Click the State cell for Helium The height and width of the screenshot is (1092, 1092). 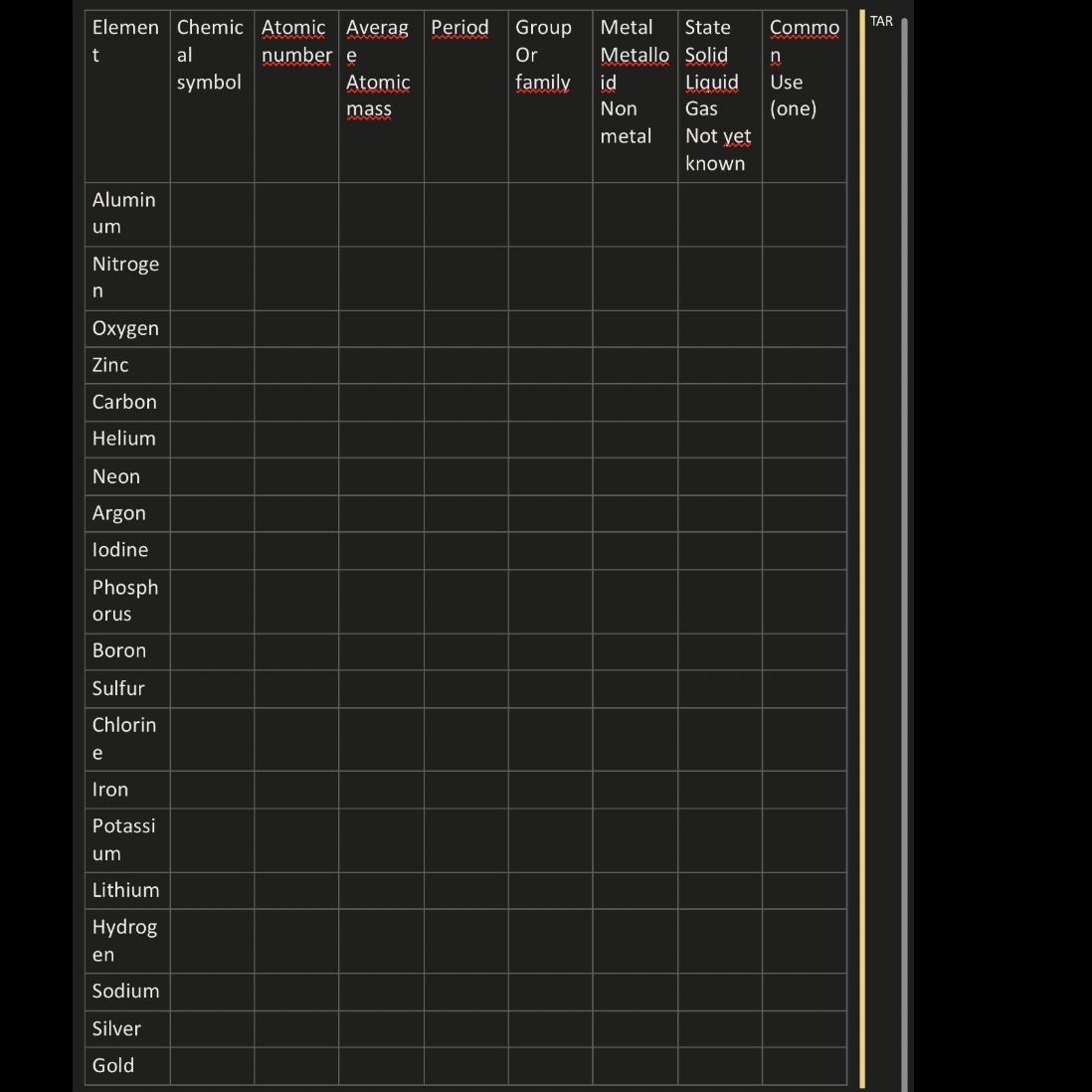(x=720, y=440)
